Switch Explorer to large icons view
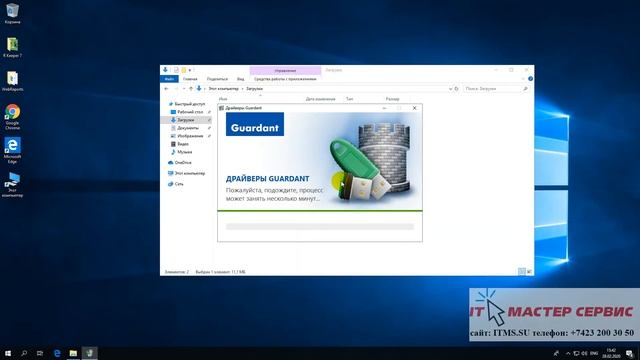 click(529, 271)
